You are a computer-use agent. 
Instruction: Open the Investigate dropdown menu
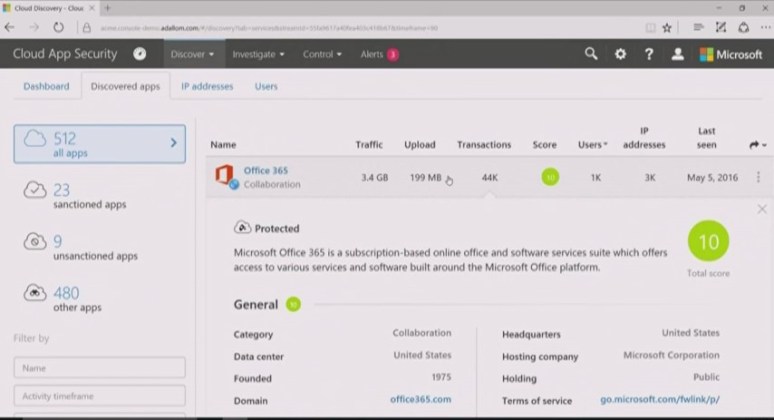click(x=258, y=54)
